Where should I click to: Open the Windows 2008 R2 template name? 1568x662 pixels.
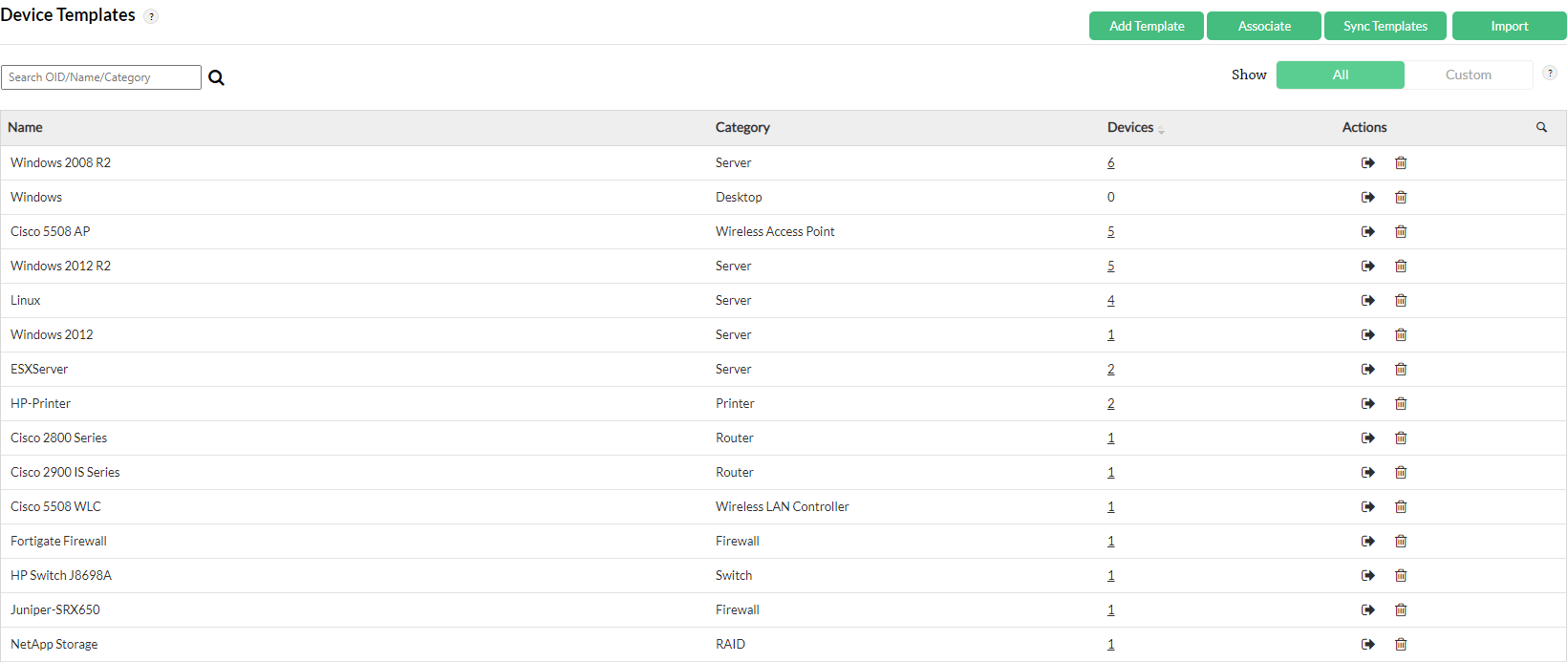(60, 162)
